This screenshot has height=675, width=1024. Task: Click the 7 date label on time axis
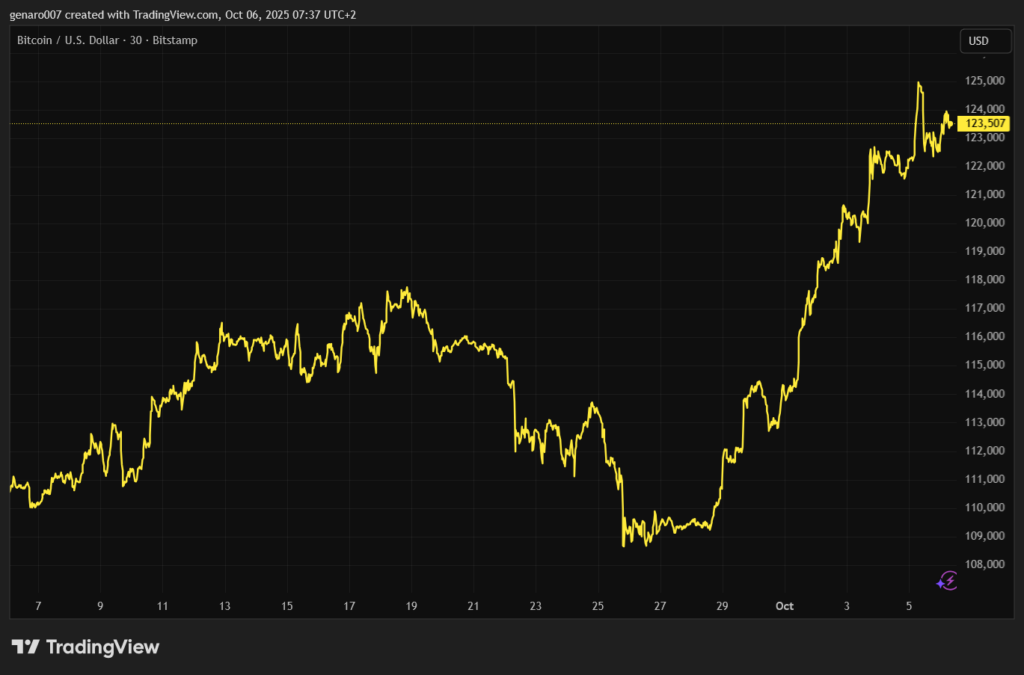[x=38, y=606]
